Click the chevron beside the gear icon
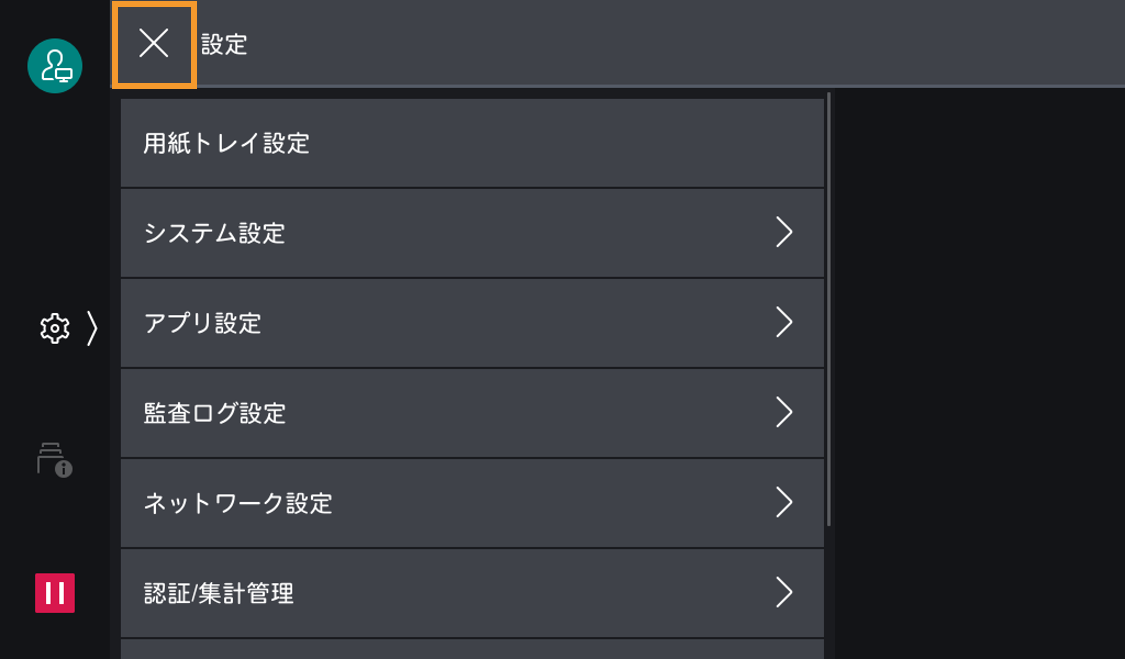Viewport: 1125px width, 659px height. coord(92,327)
